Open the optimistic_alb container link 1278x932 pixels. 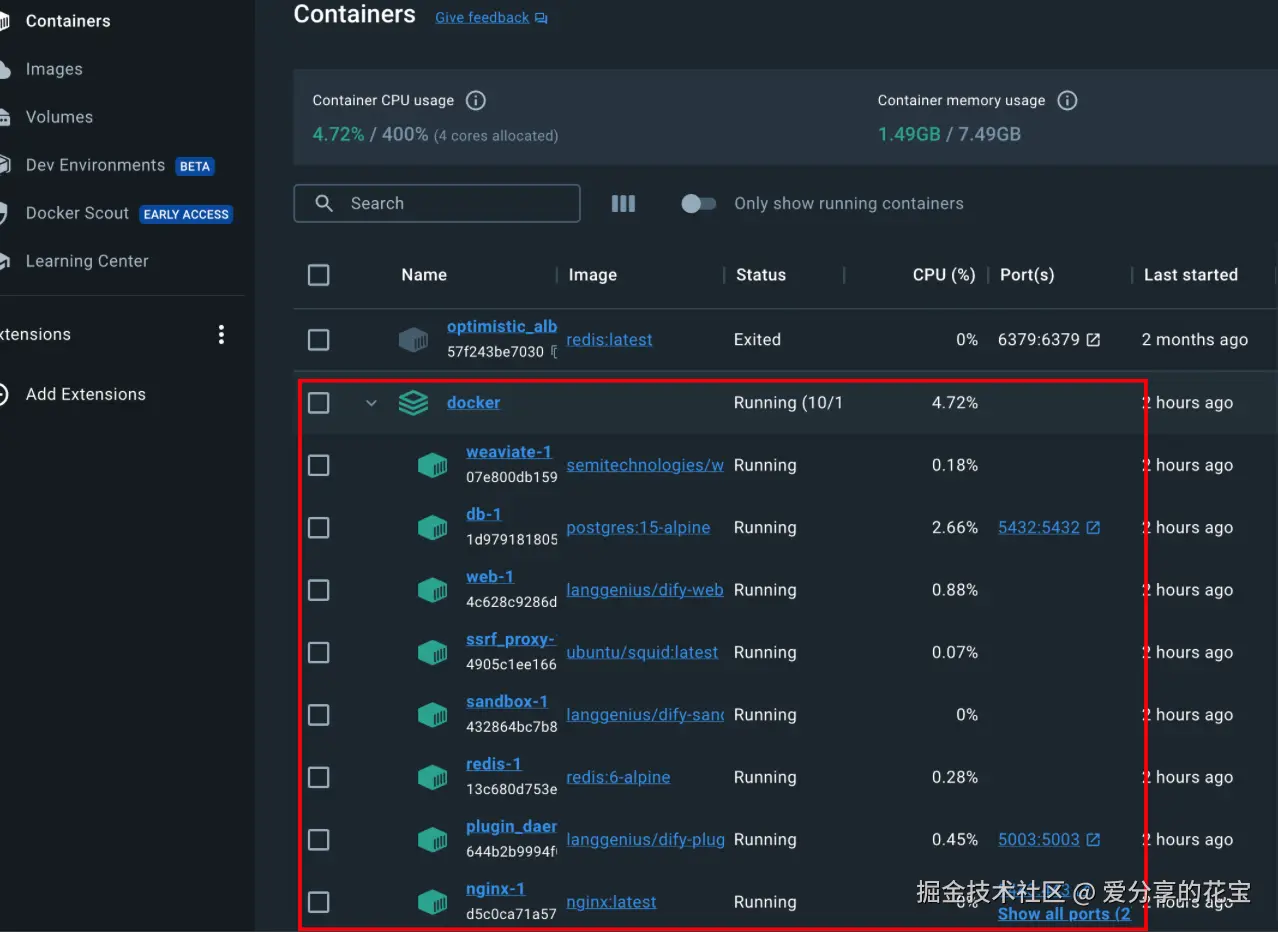pos(502,327)
